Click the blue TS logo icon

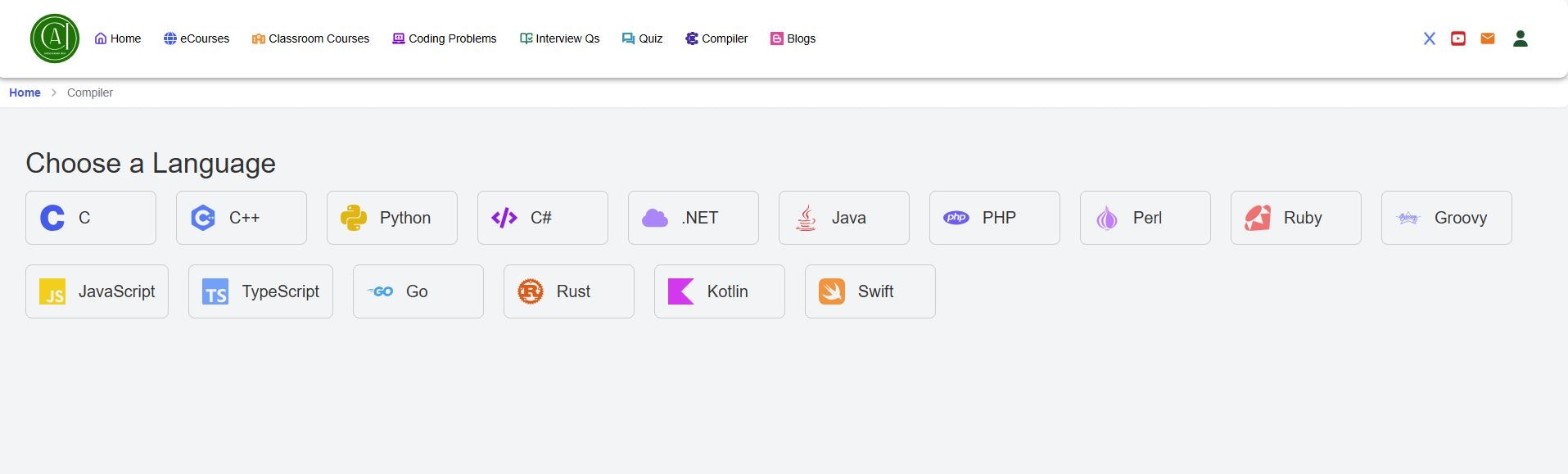click(215, 291)
